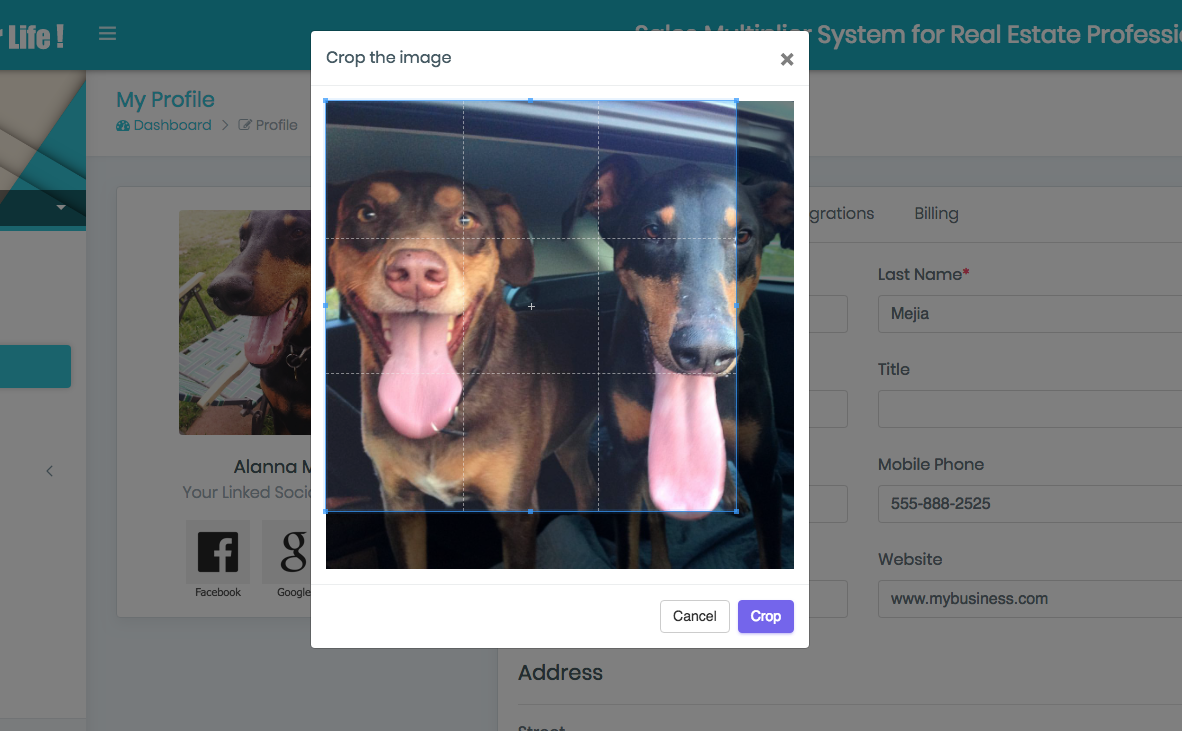Screen dimensions: 1182x731
Task: Select the bottom-right crop box handle
Action: click(x=737, y=511)
